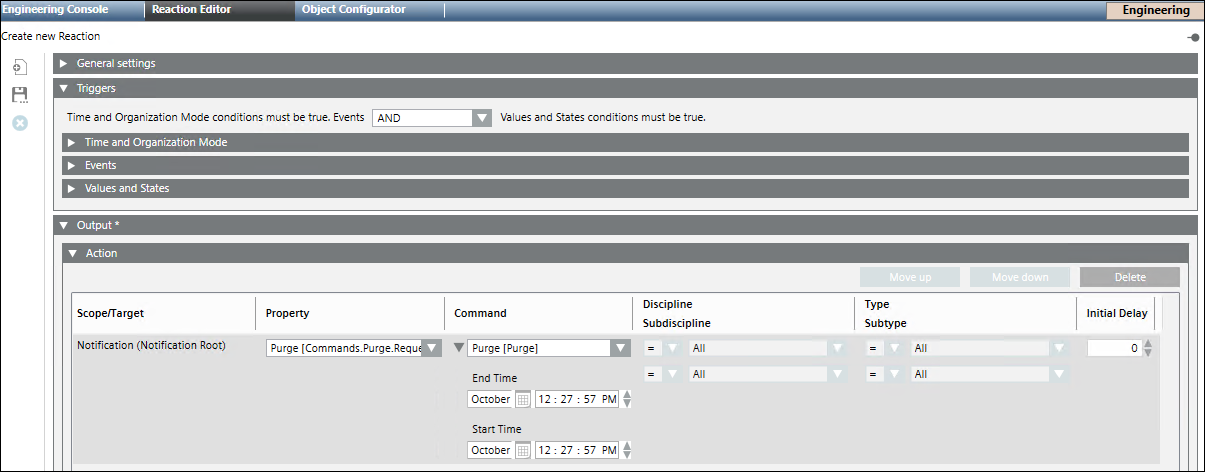The height and width of the screenshot is (472, 1205).
Task: Click the End Time spinner arrows
Action: coord(627,399)
